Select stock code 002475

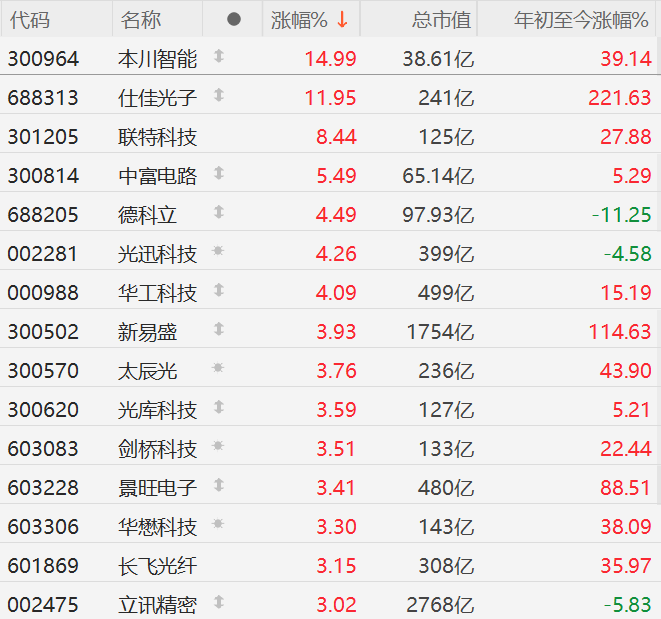[43, 605]
